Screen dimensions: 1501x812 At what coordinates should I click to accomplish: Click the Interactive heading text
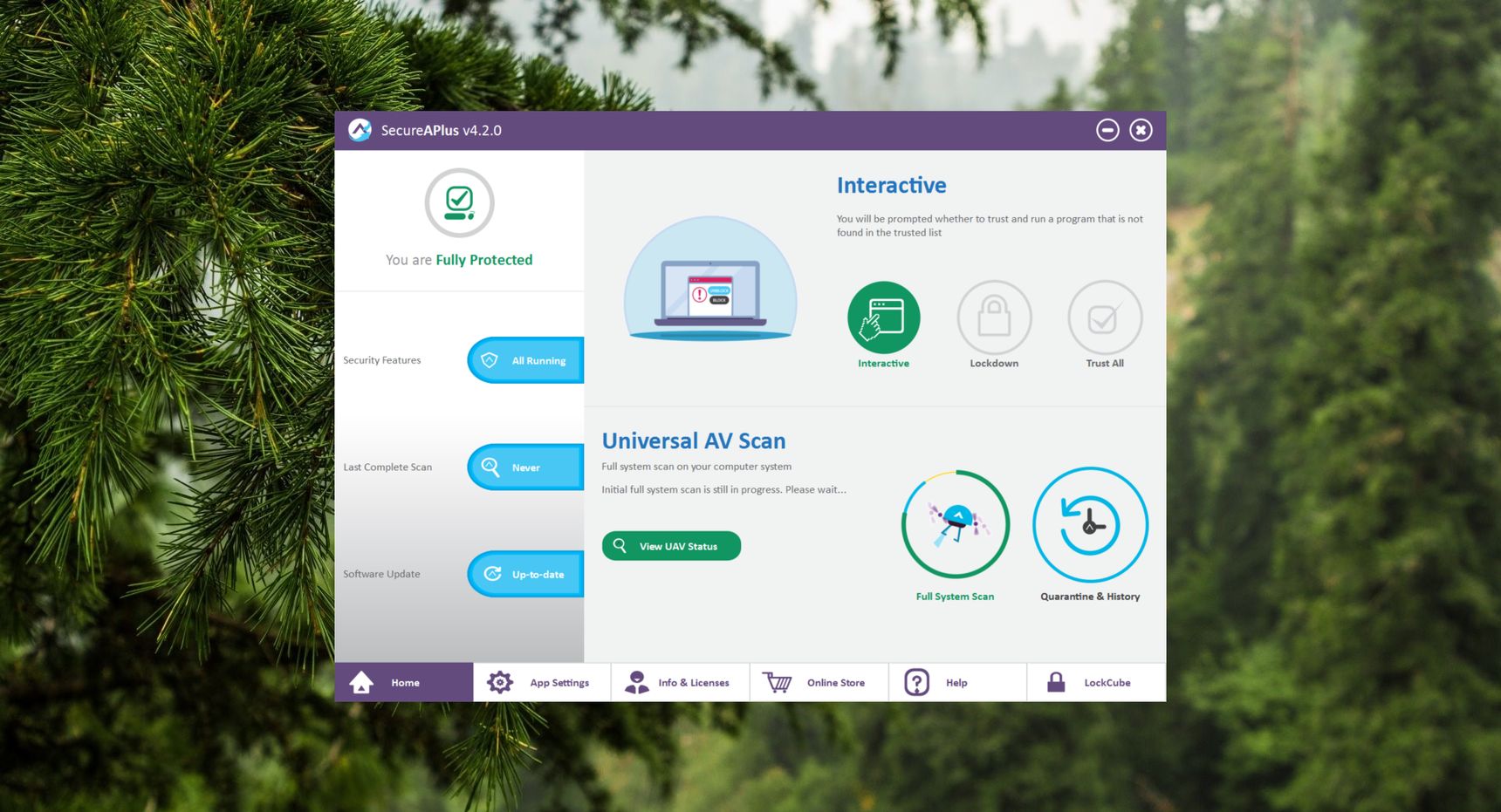point(891,185)
